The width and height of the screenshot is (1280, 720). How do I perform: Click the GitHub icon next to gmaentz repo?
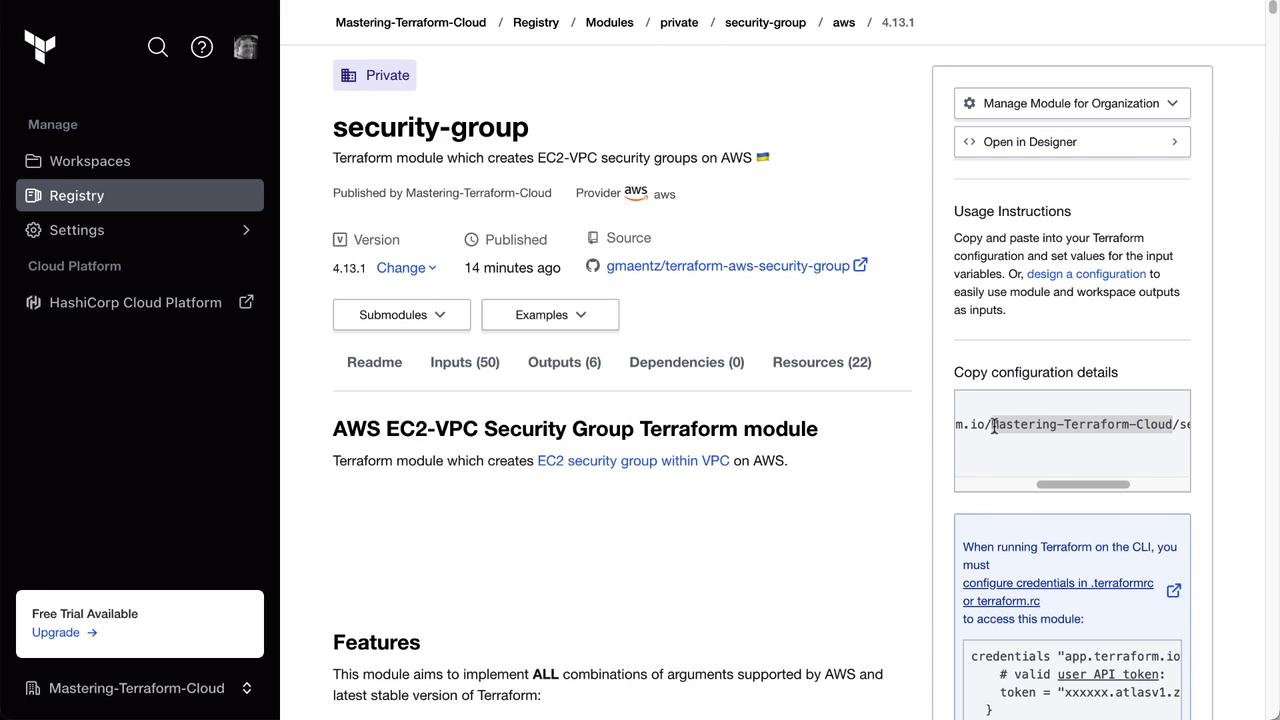[x=593, y=266]
